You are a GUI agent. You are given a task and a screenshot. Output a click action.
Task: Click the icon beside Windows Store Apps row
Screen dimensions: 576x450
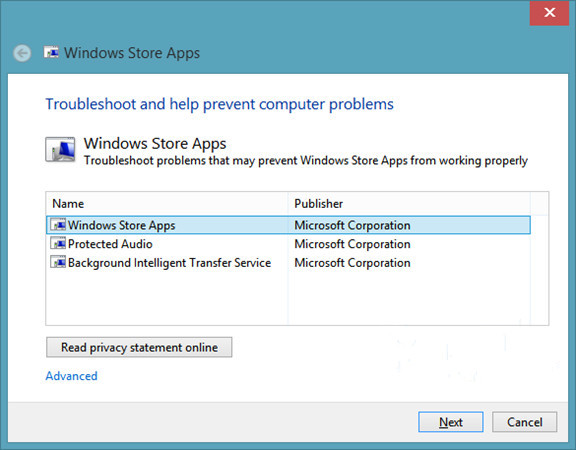coord(58,224)
